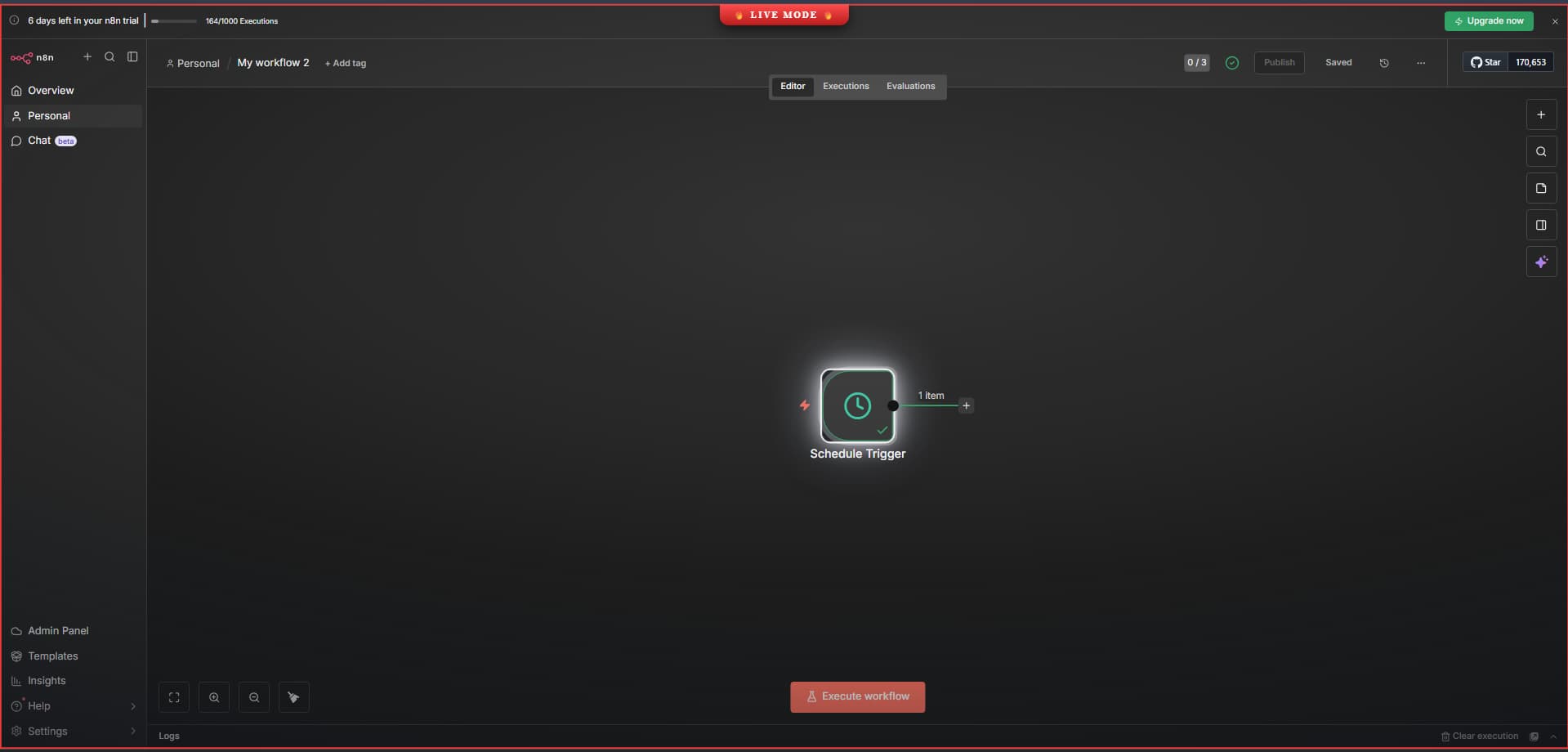Toggle the focus side panel
This screenshot has height=752, width=1568.
pyautogui.click(x=1541, y=226)
